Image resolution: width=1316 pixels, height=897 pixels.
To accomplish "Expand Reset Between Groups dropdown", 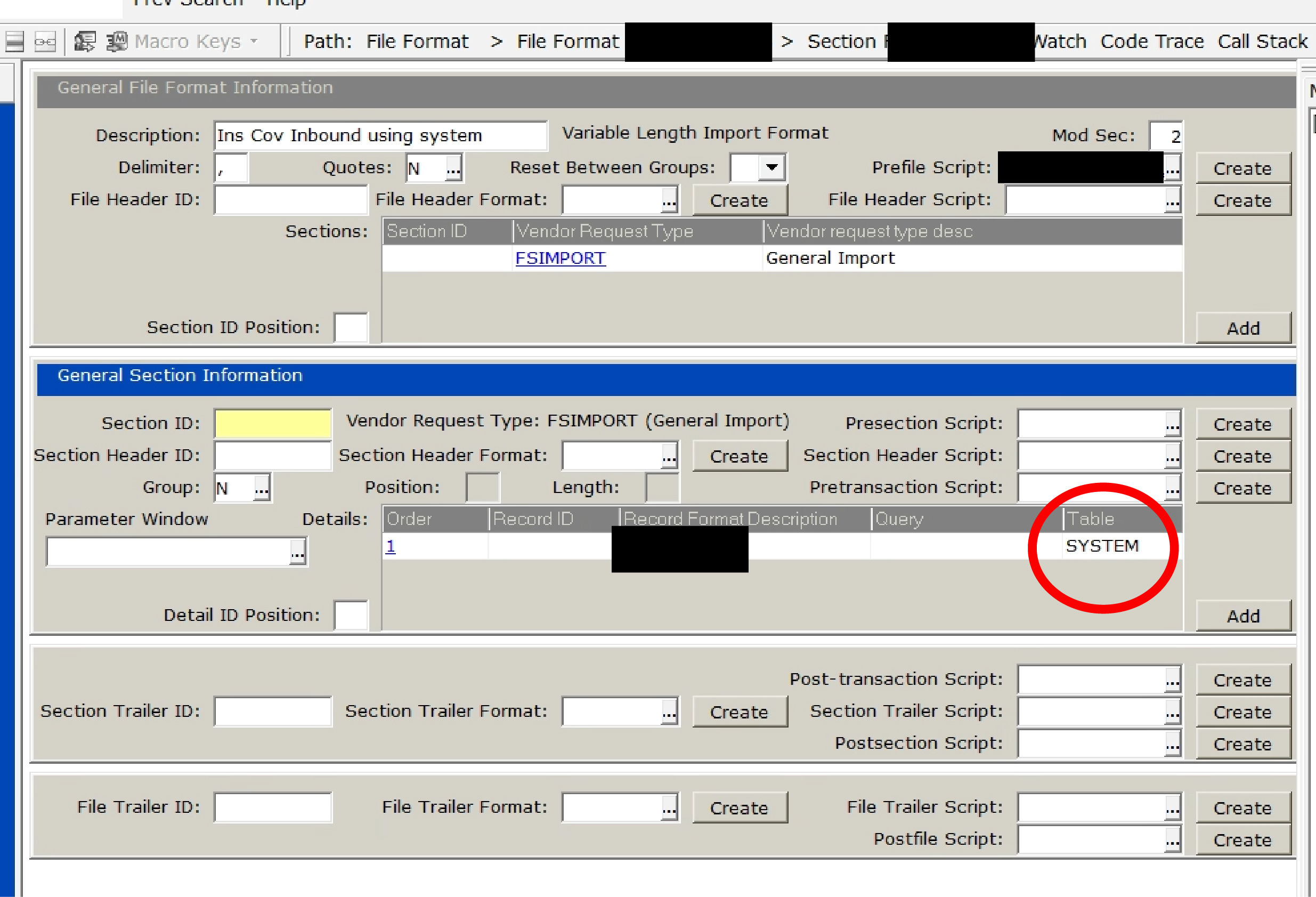I will coord(771,167).
